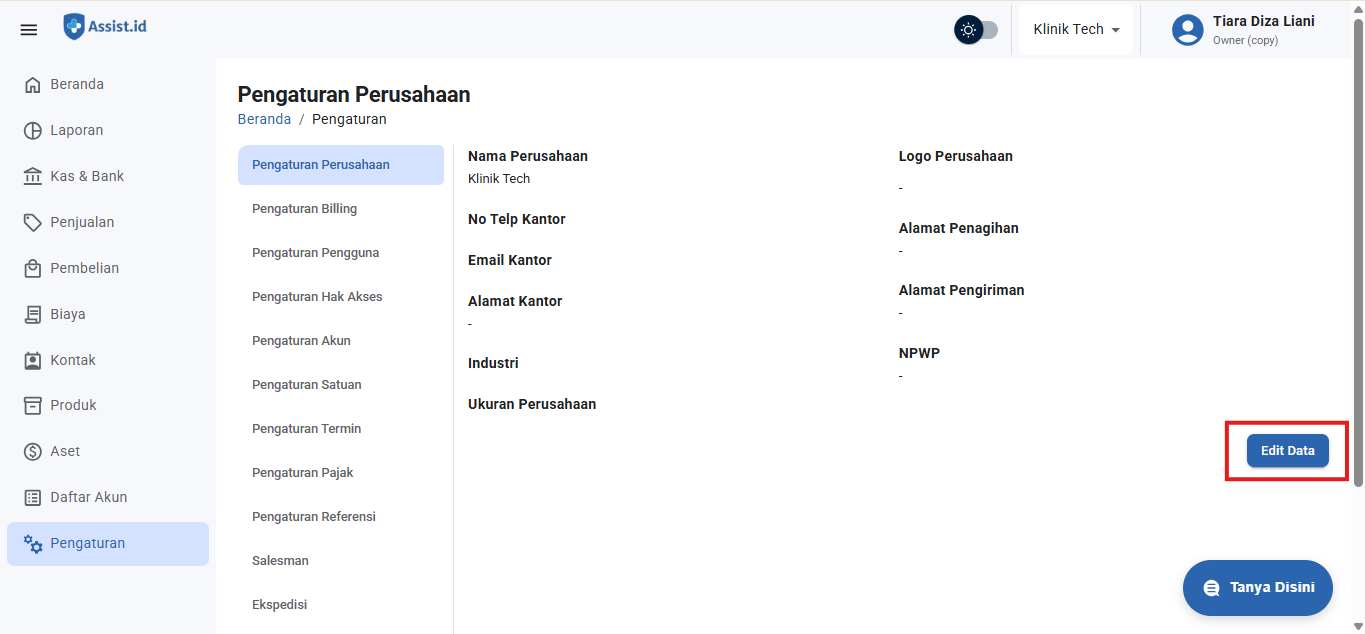Click the Pembelian shopping bag icon

33,268
